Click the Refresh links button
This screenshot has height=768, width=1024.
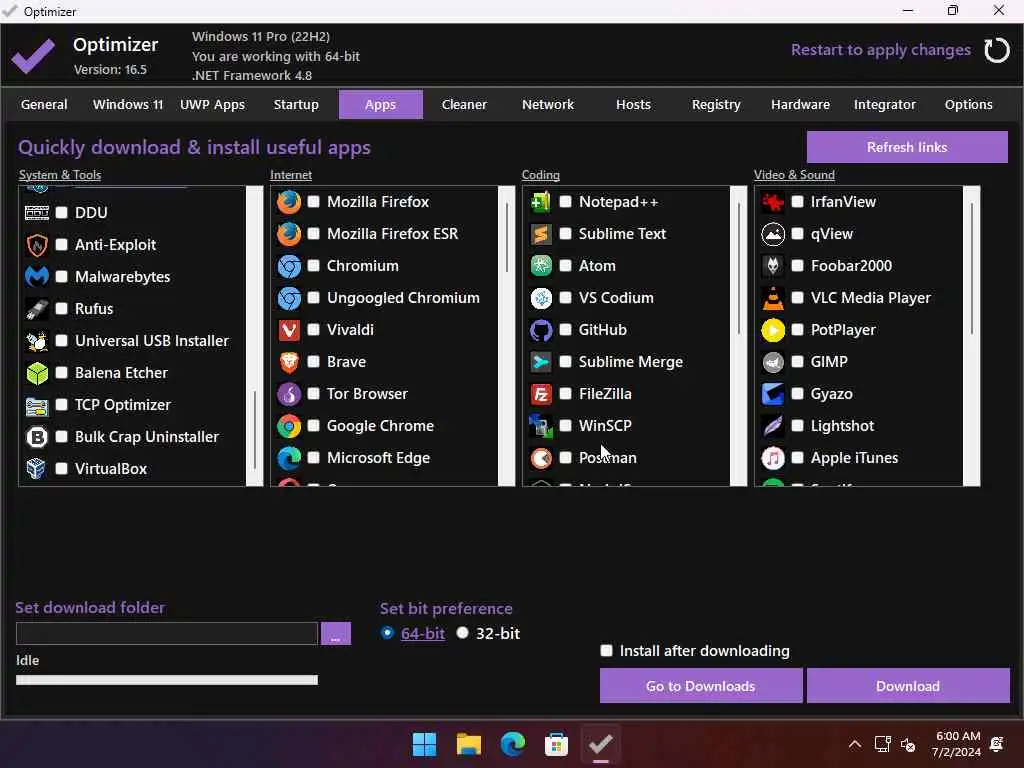(907, 147)
